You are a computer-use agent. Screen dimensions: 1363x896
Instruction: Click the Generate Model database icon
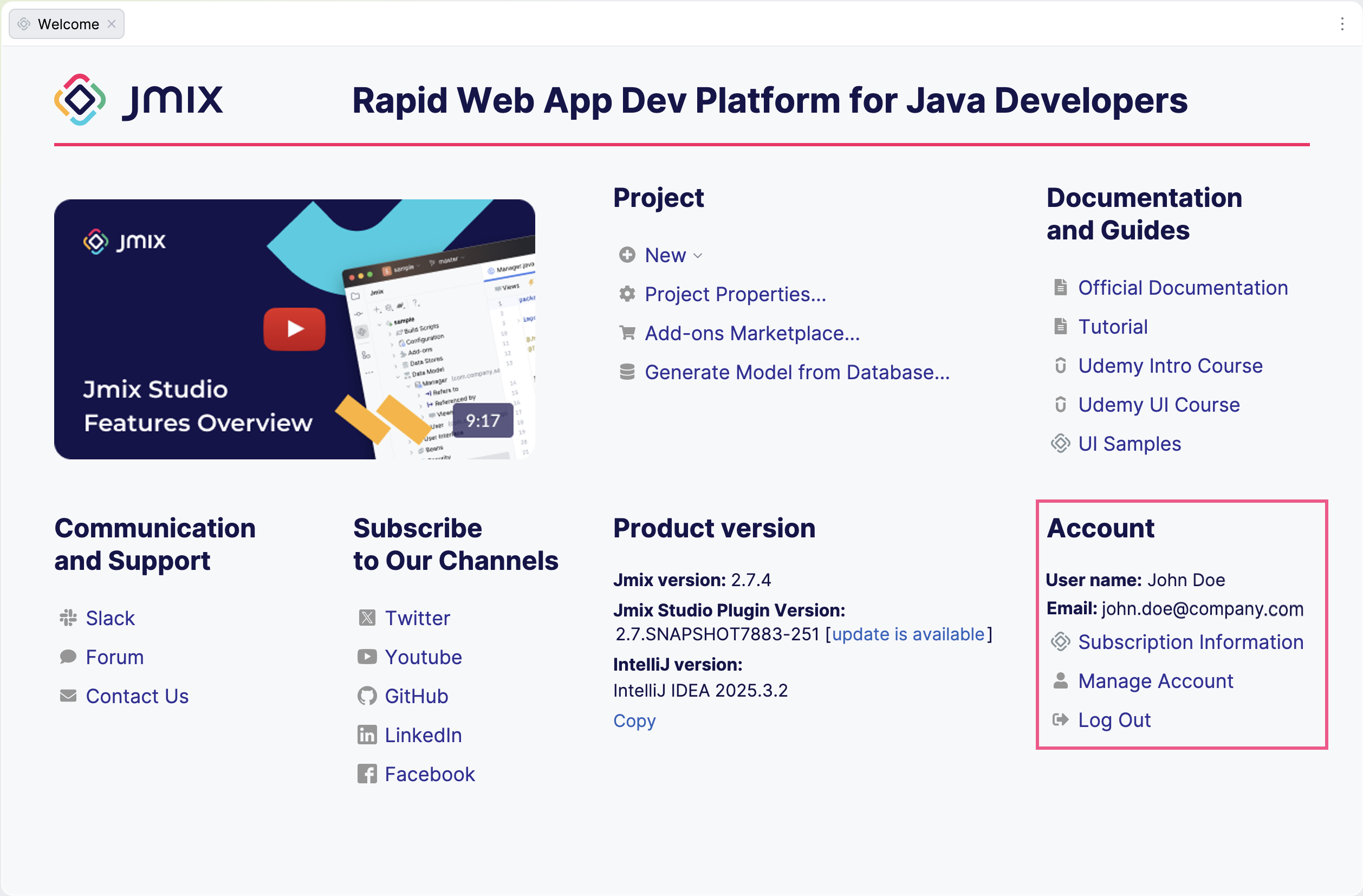627,372
